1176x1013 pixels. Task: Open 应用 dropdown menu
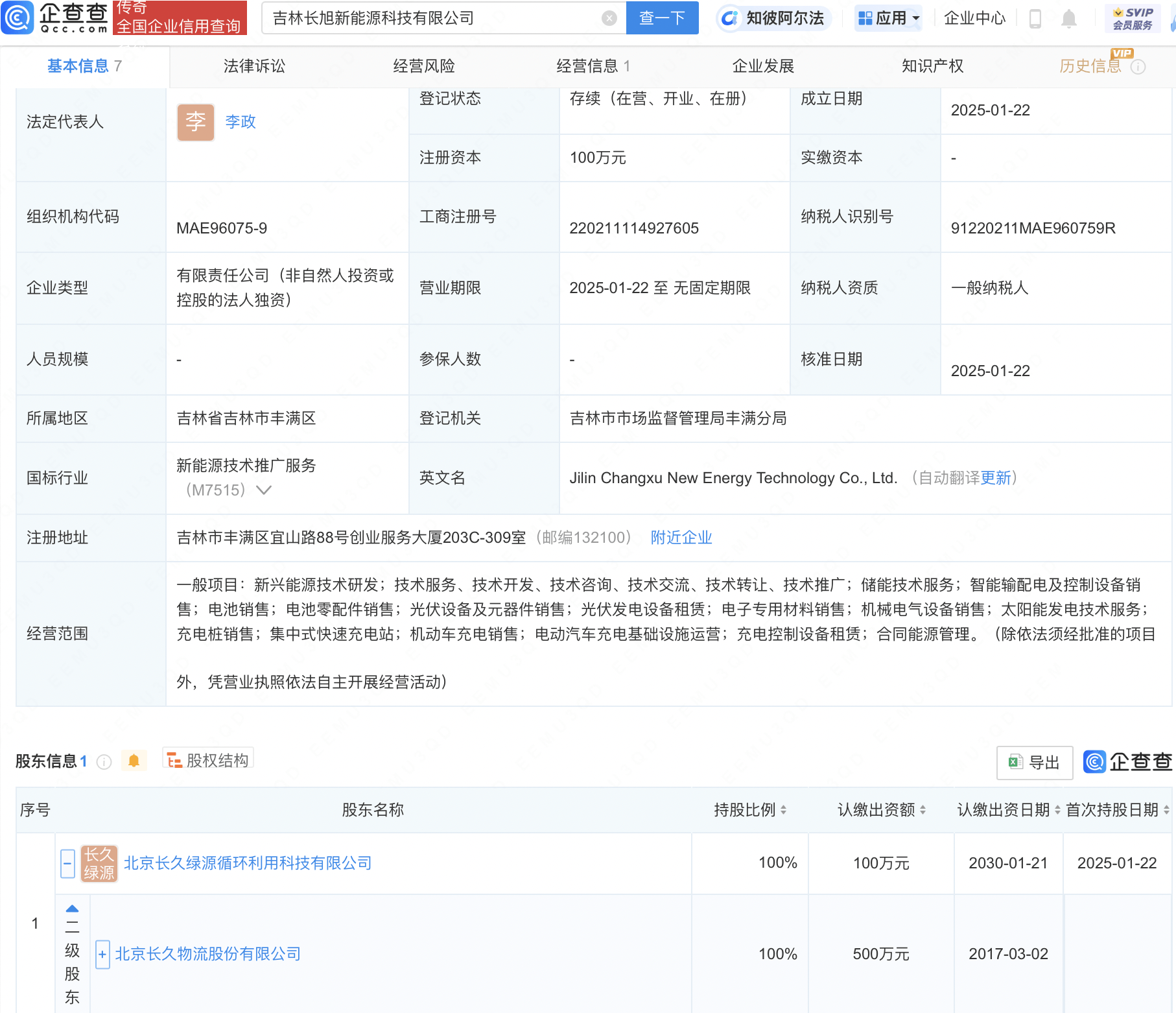point(889,18)
